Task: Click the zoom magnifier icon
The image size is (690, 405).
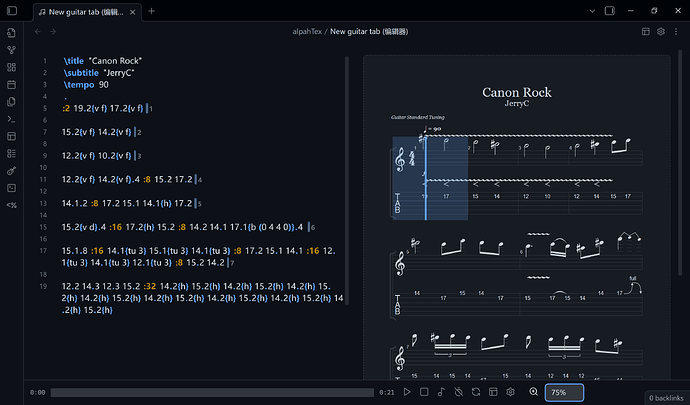Action: 534,392
